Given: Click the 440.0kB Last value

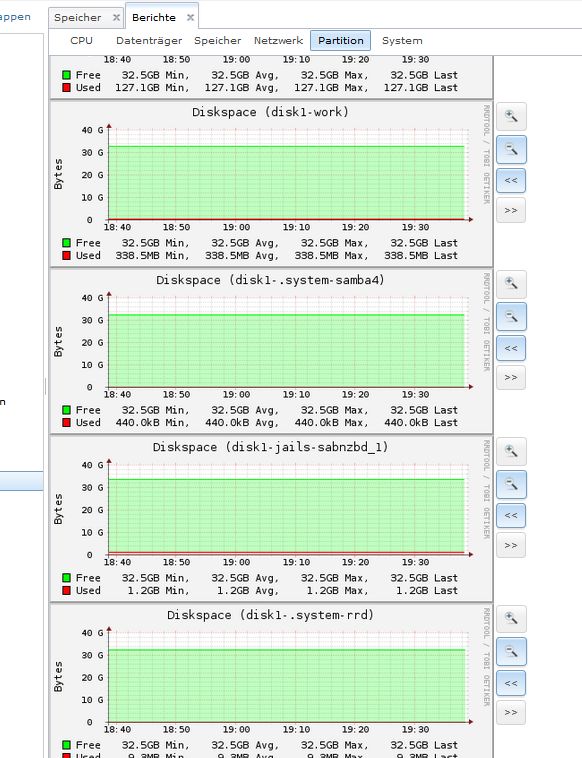Looking at the screenshot, I should (x=421, y=423).
